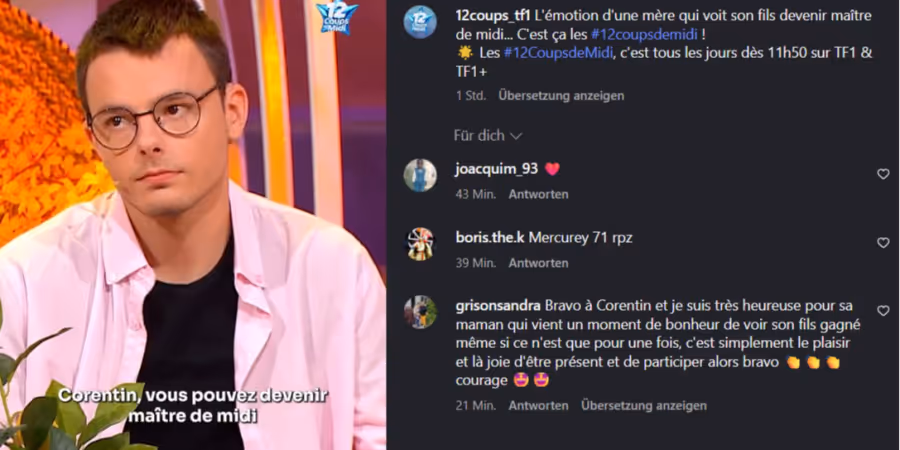Open the 12coups_tf1 username link
Image resolution: width=900 pixels, height=450 pixels.
pos(492,15)
